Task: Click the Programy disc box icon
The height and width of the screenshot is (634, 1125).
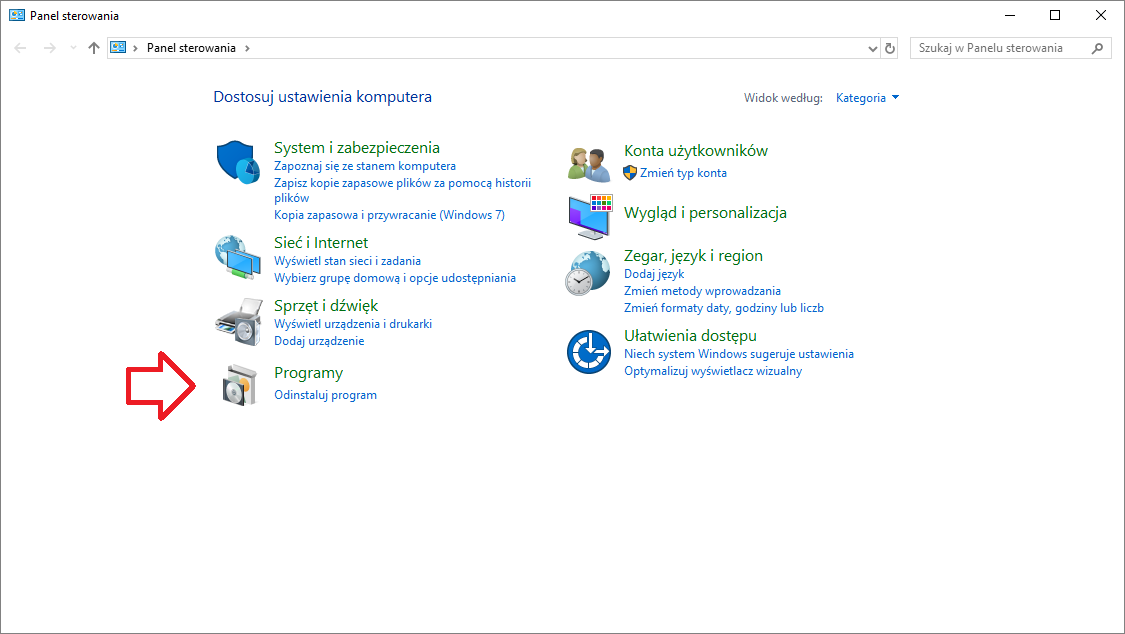Action: click(x=240, y=385)
